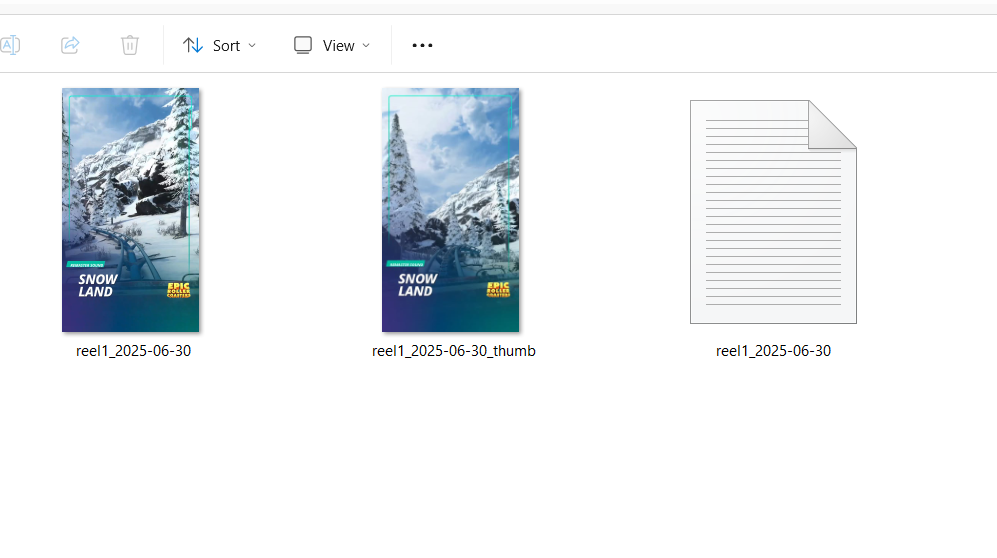Click the Share icon in the toolbar
997x558 pixels.
click(70, 45)
